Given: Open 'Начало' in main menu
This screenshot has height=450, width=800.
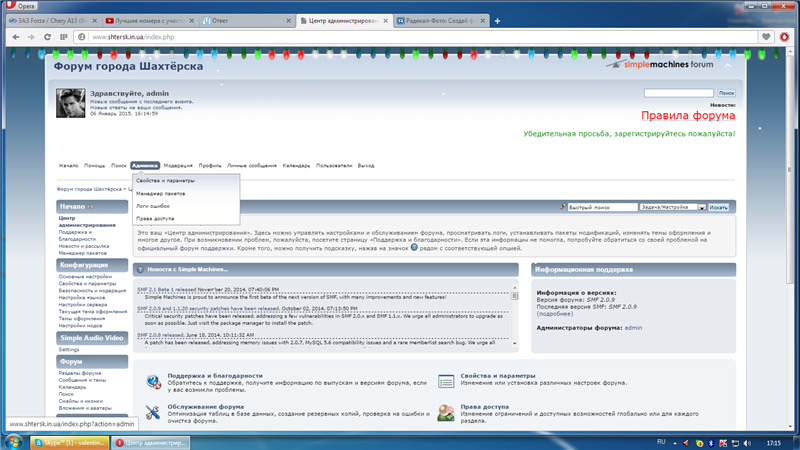Looking at the screenshot, I should (x=68, y=165).
